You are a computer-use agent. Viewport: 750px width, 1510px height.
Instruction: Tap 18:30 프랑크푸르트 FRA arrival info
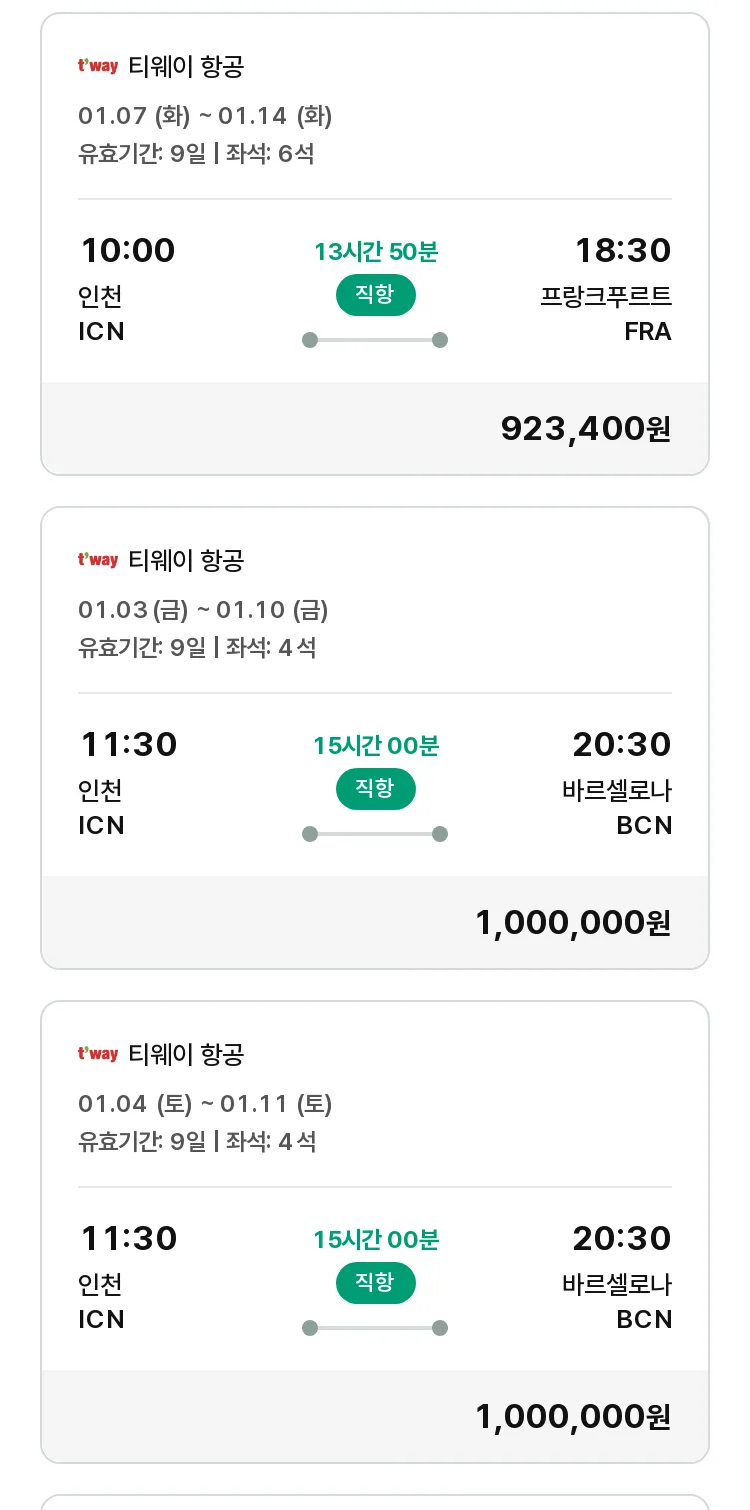point(607,289)
